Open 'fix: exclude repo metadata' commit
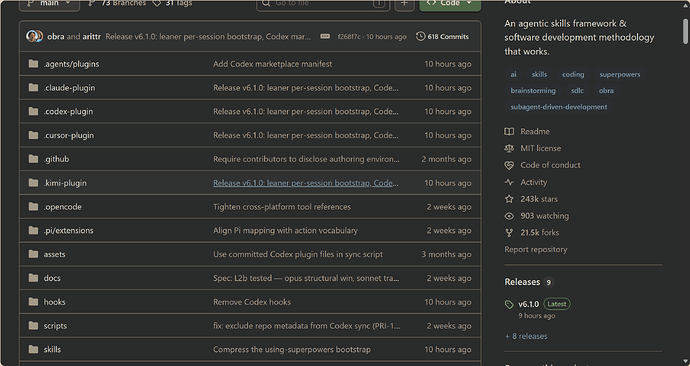The image size is (690, 366). coord(307,326)
